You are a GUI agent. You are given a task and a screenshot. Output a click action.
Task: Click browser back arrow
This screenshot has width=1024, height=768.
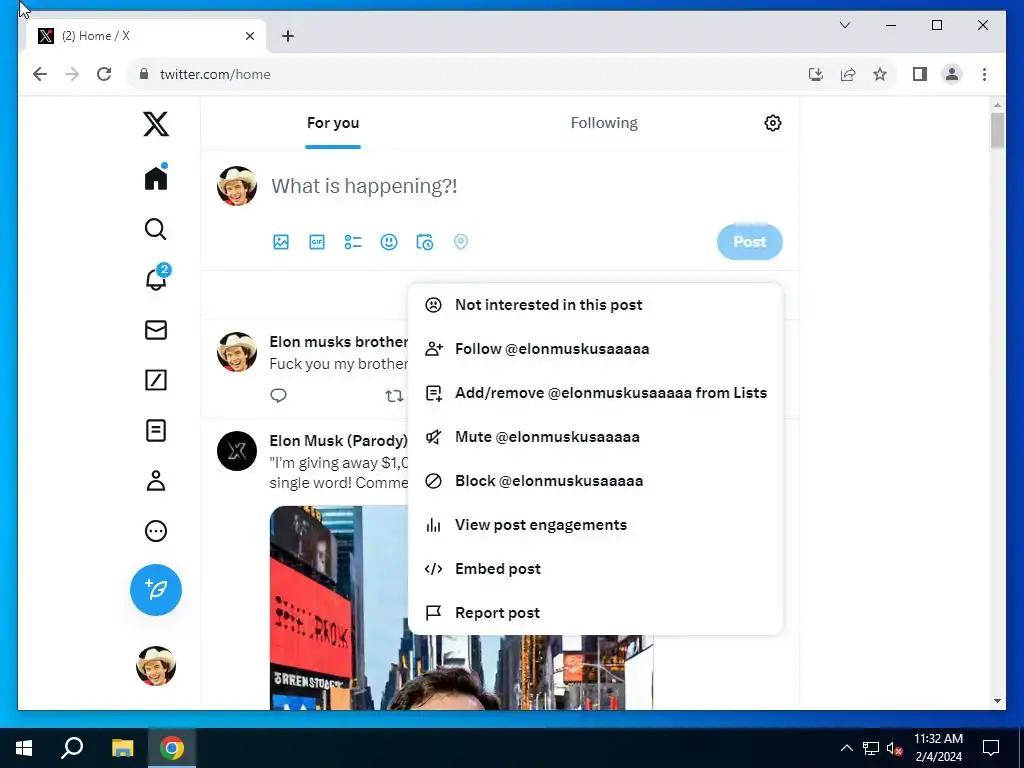click(x=40, y=74)
